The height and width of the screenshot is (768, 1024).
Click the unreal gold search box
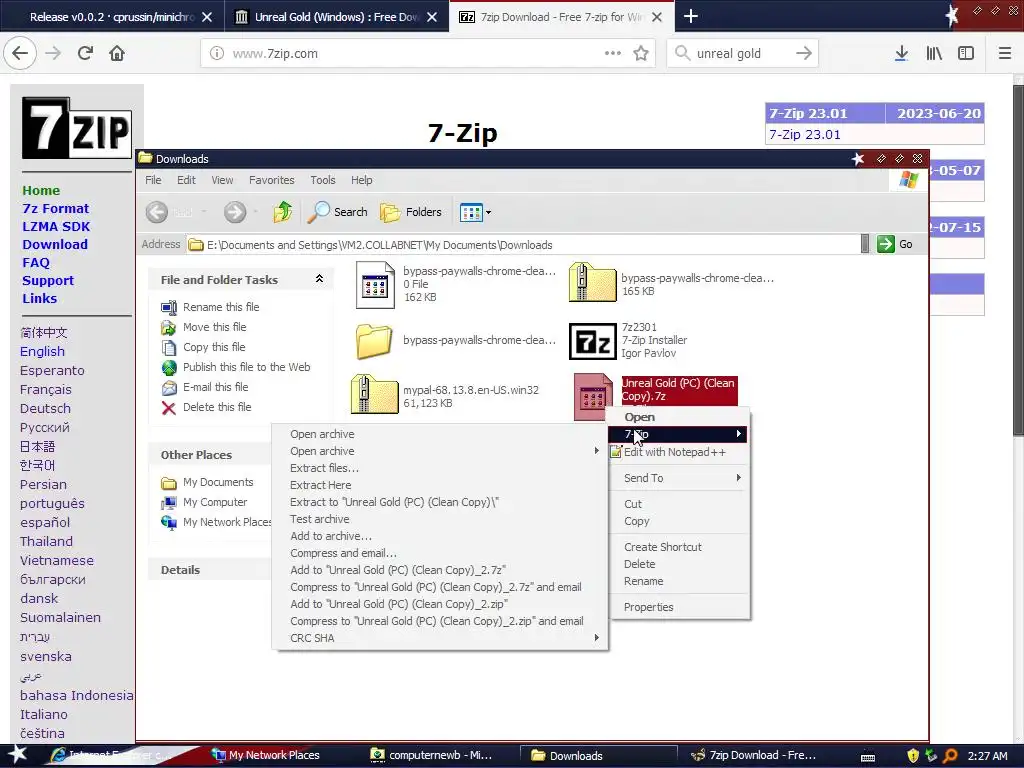tap(743, 54)
